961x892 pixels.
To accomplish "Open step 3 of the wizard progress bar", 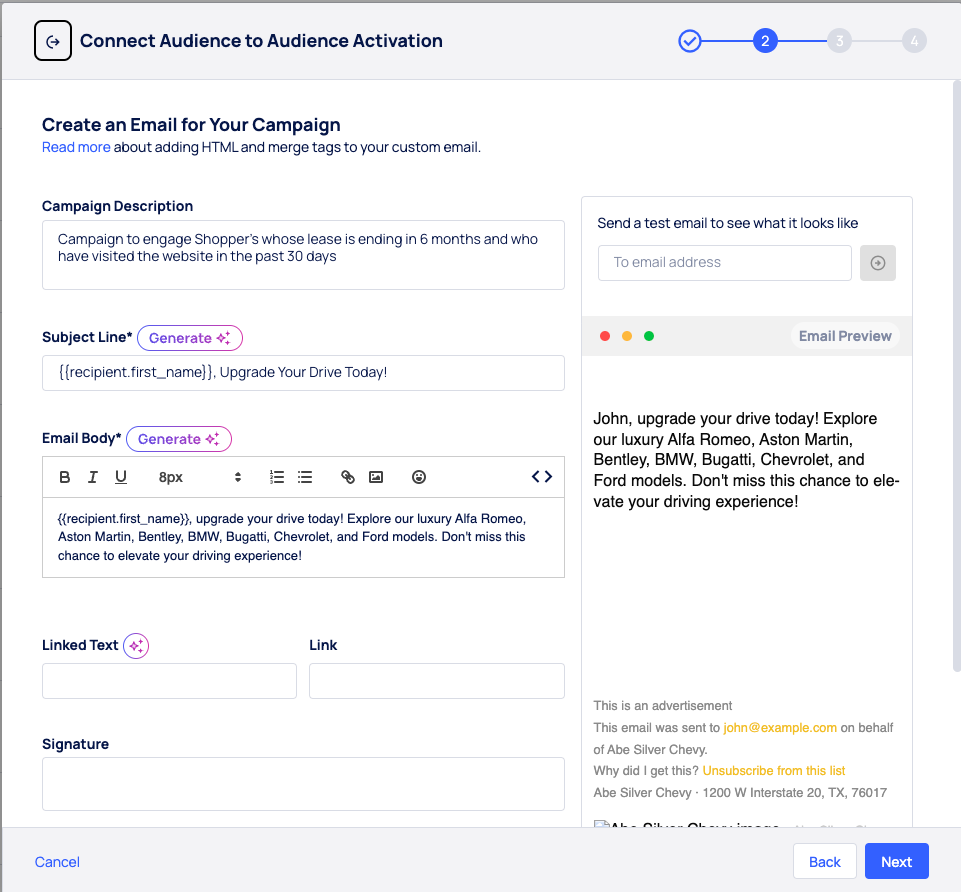I will pos(839,41).
